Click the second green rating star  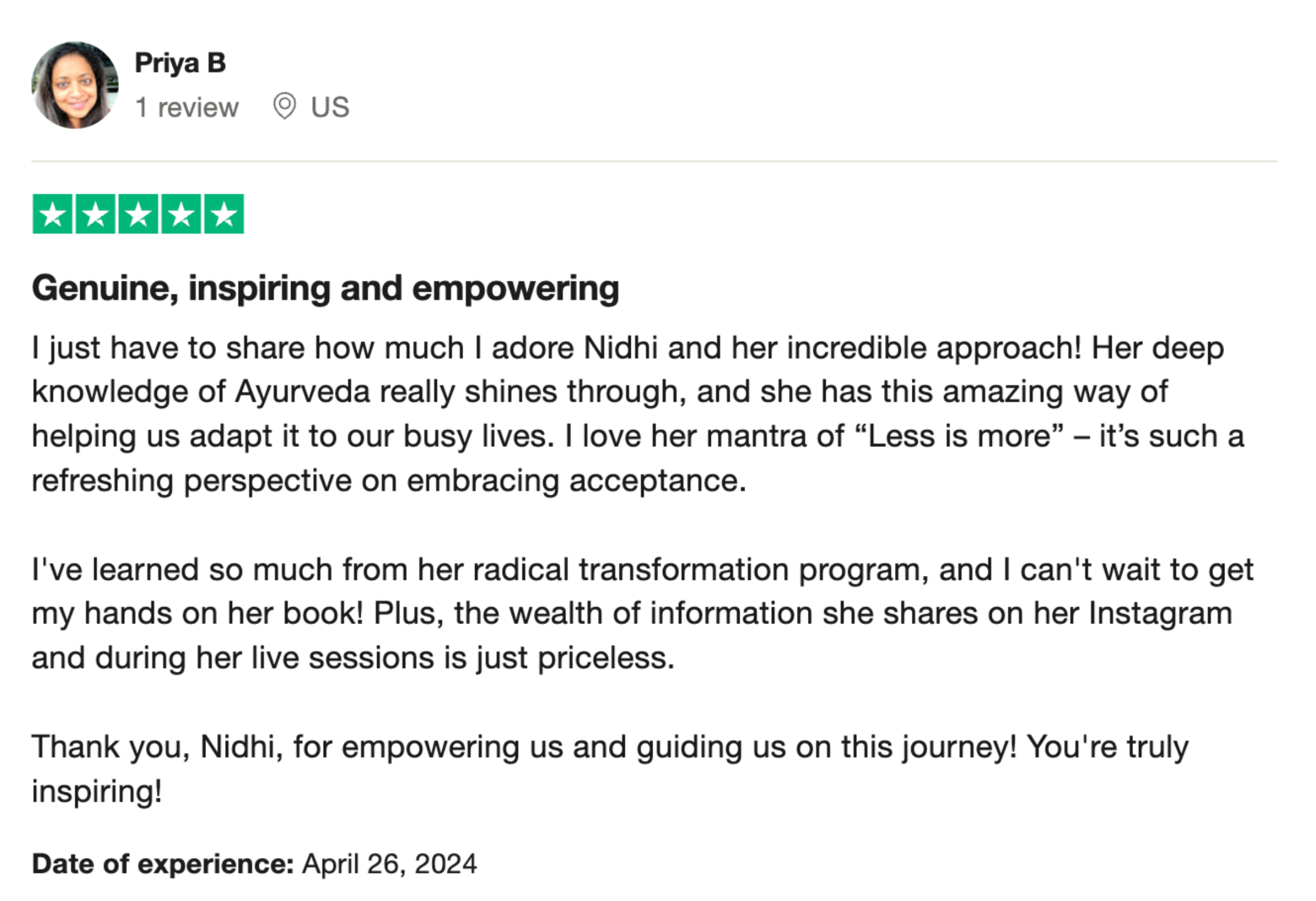click(x=95, y=214)
